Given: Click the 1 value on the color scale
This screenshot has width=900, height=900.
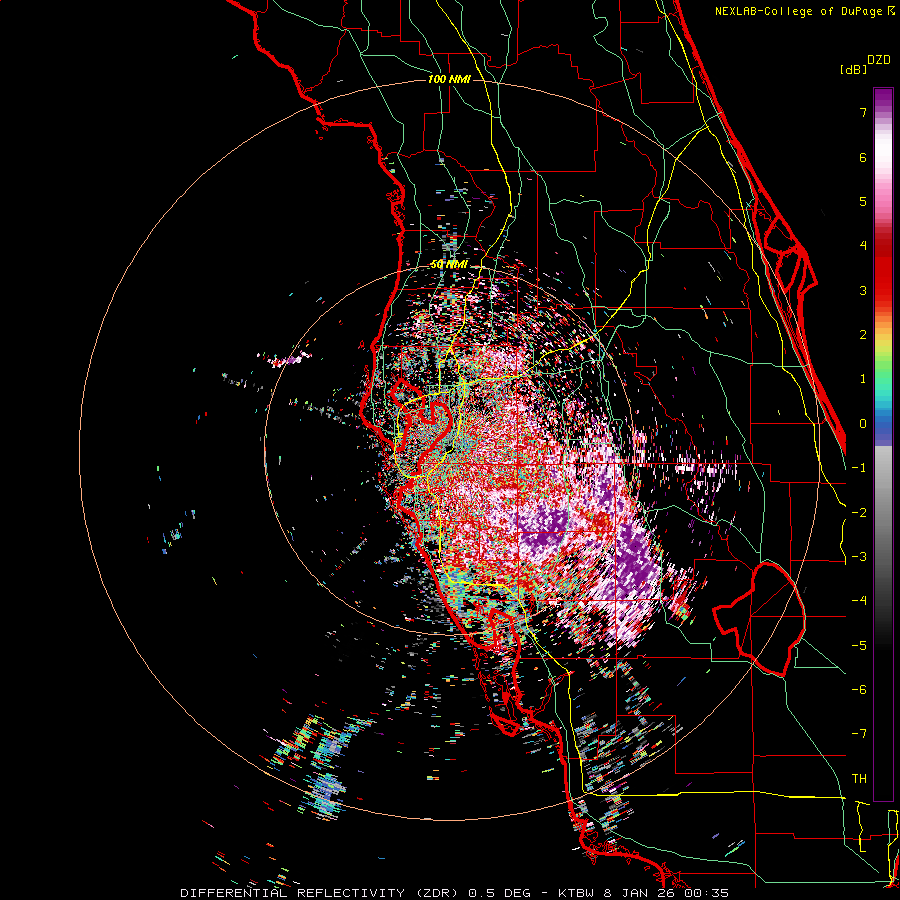Looking at the screenshot, I should 863,379.
